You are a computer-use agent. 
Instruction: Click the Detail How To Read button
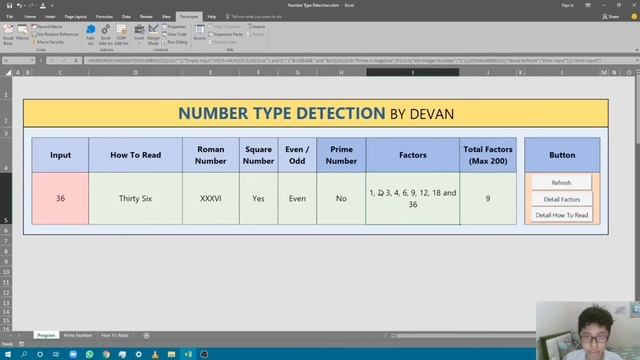point(562,215)
